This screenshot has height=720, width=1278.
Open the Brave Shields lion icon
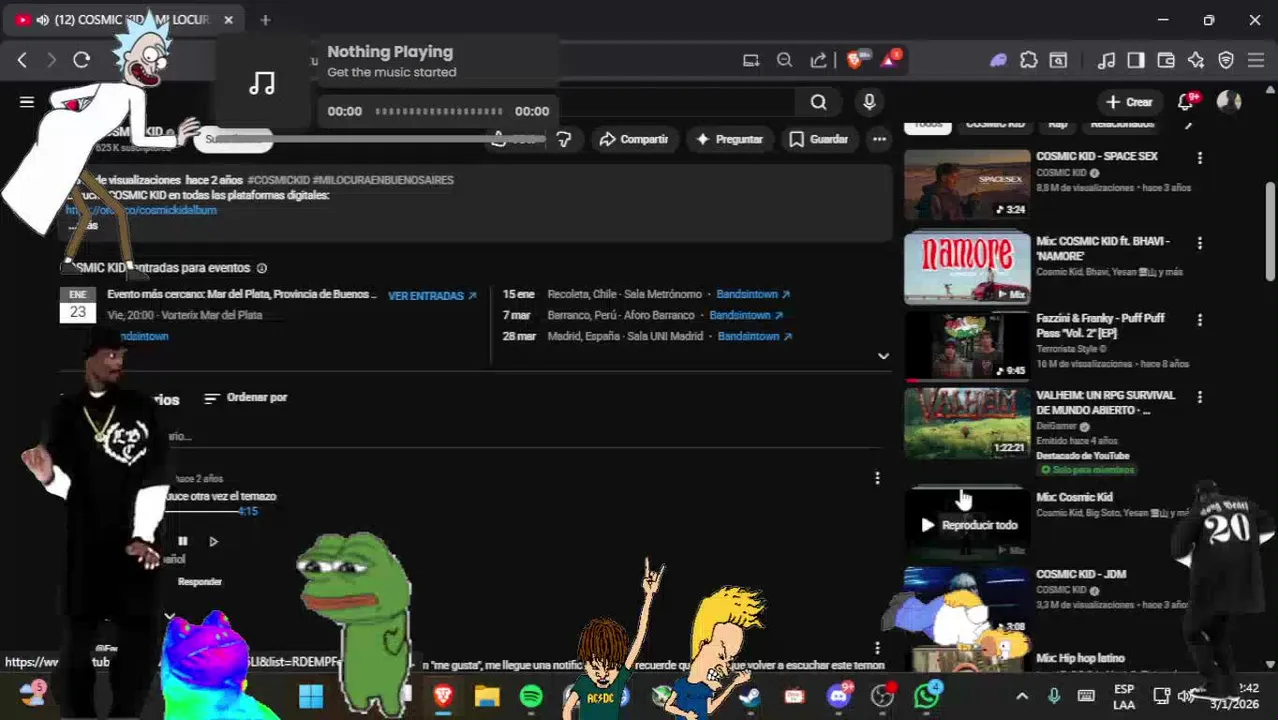855,60
